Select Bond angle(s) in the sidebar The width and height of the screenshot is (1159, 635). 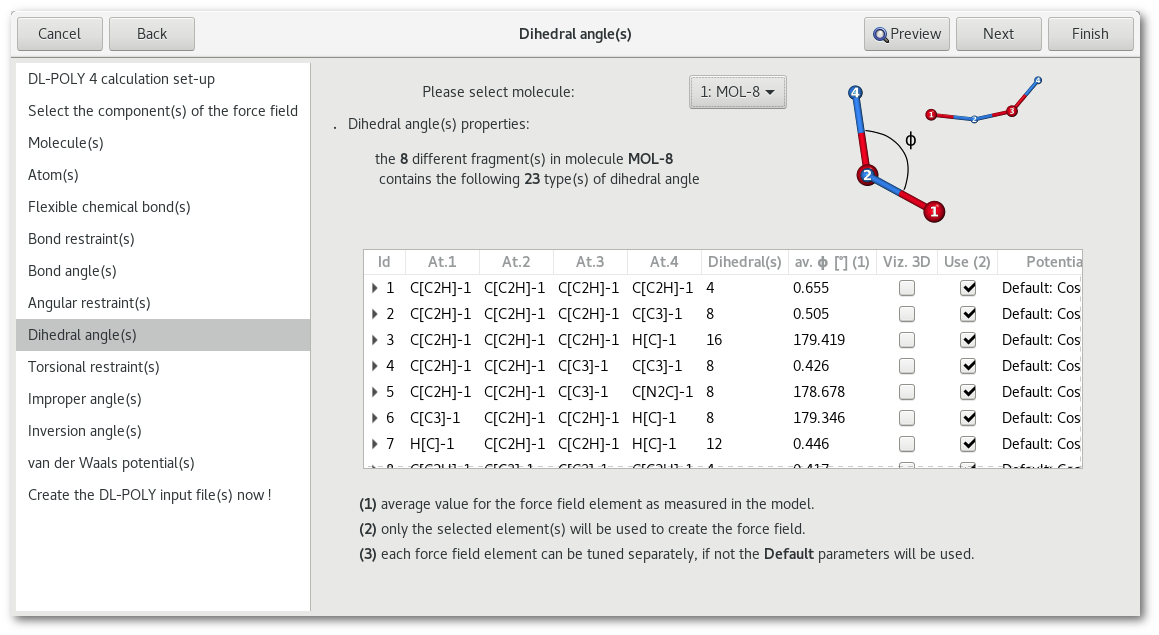(x=72, y=271)
